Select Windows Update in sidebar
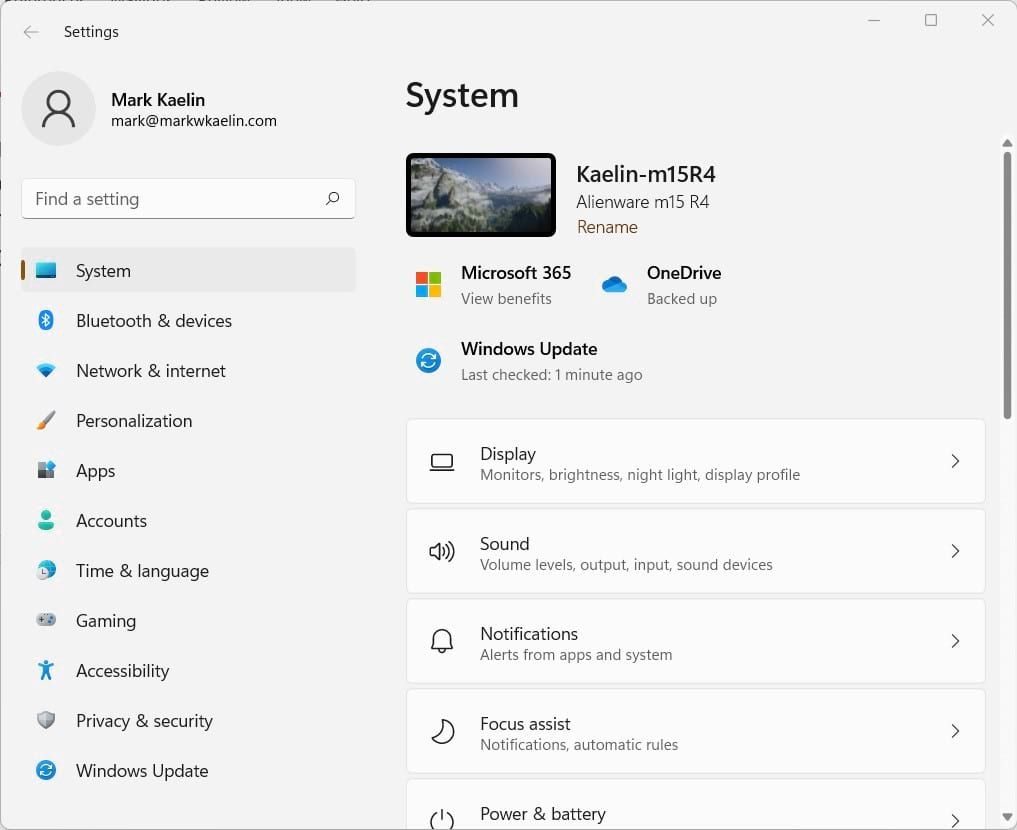 tap(142, 771)
